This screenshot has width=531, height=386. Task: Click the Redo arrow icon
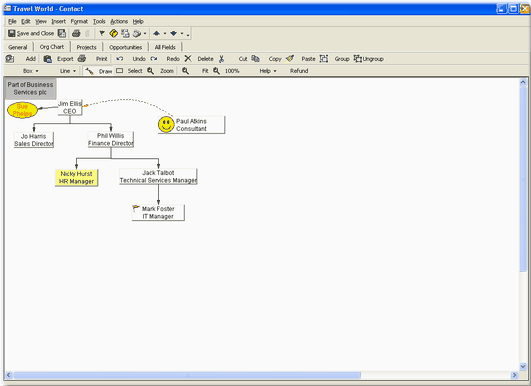coord(154,59)
